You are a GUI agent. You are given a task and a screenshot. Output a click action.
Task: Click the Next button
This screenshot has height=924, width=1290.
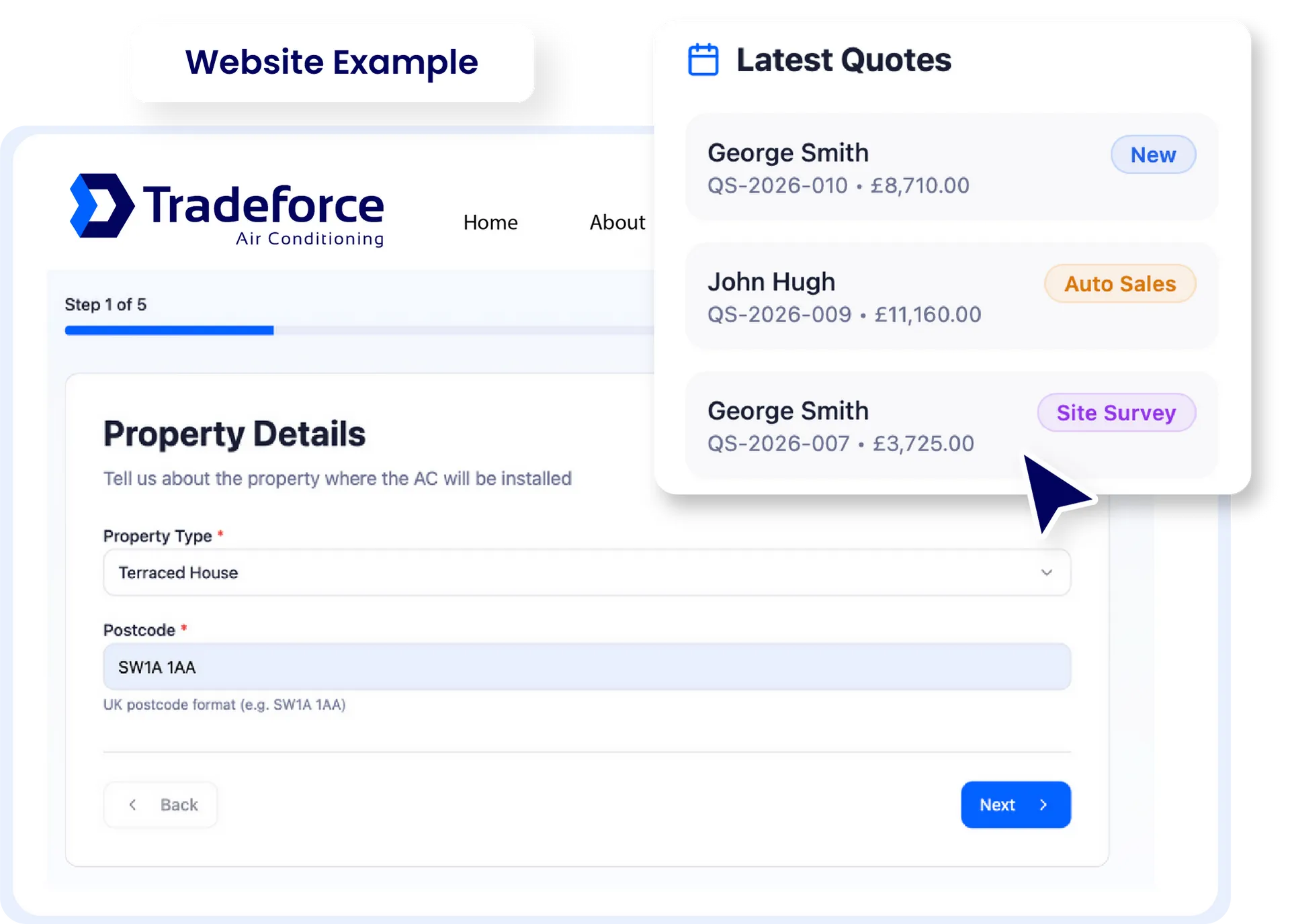point(1015,804)
